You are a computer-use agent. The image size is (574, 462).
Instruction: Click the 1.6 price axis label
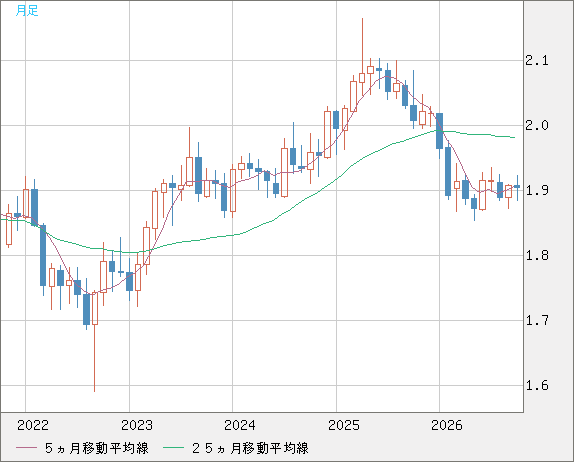click(537, 385)
